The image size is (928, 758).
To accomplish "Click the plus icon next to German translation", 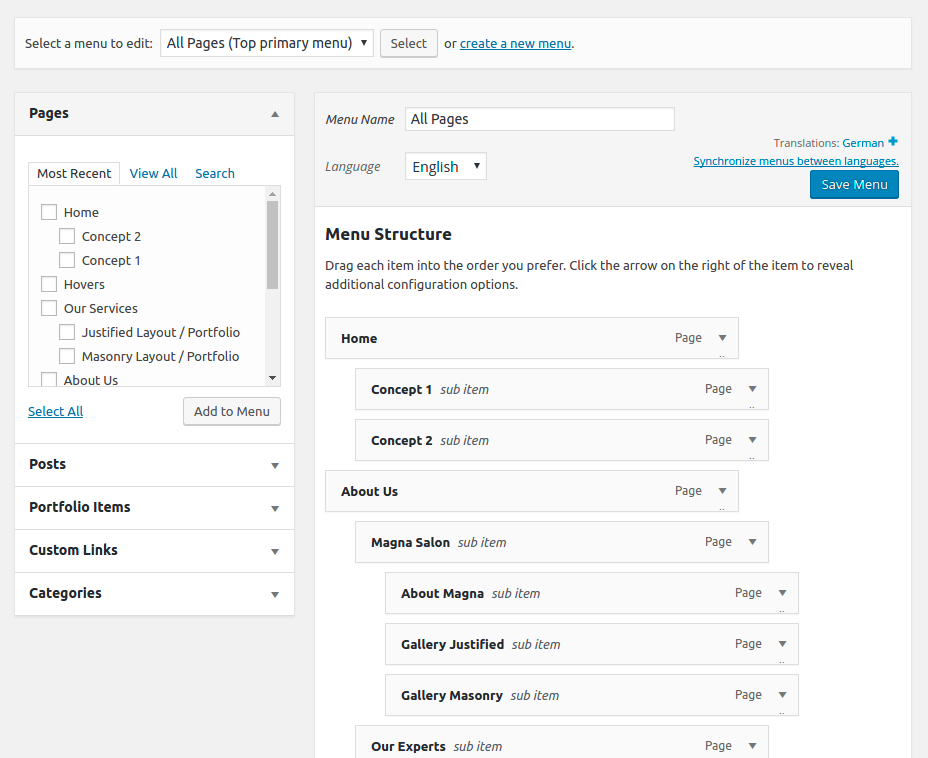I will tap(893, 142).
